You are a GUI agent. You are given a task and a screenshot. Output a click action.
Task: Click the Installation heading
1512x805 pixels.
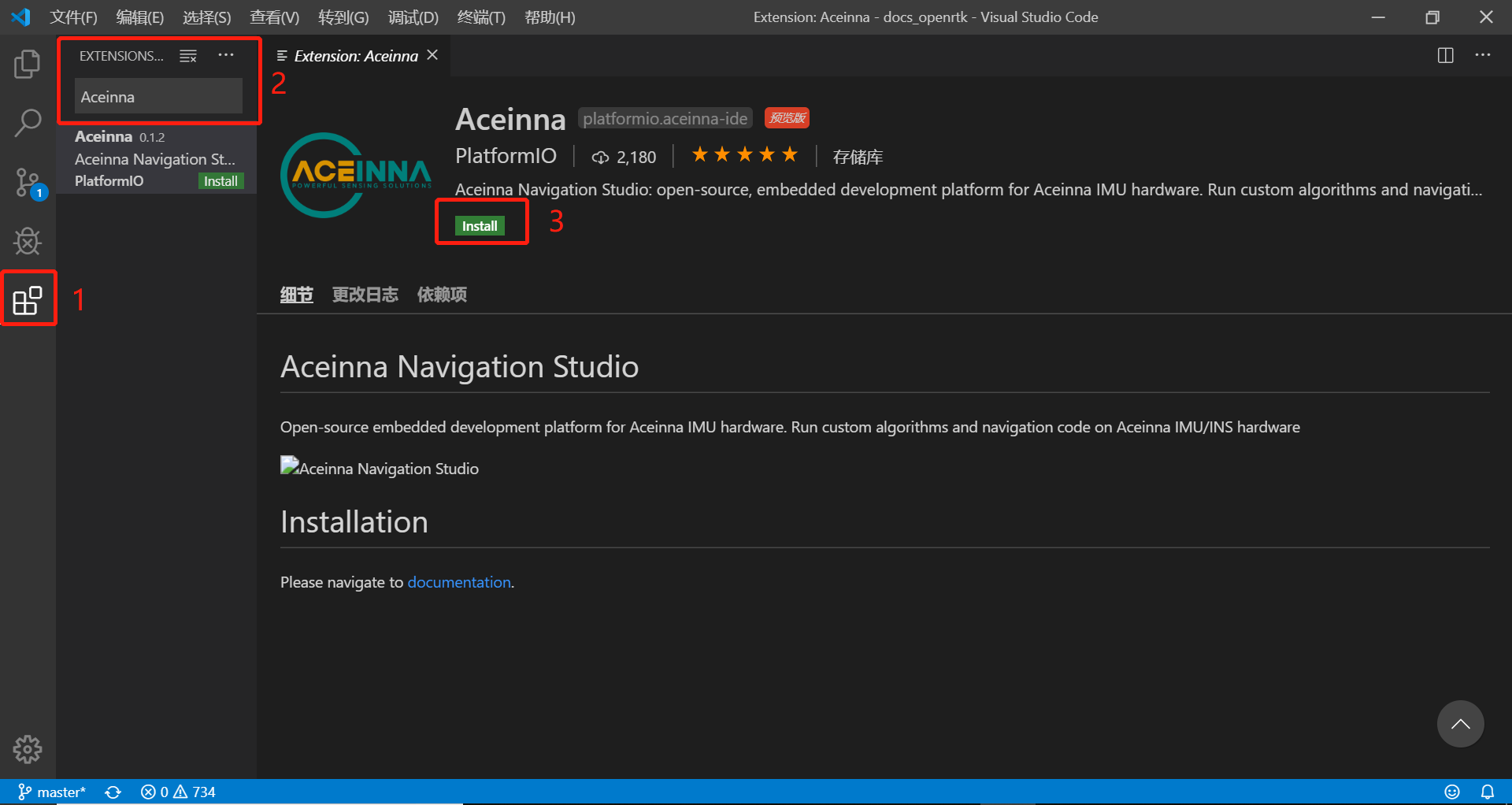click(x=354, y=521)
